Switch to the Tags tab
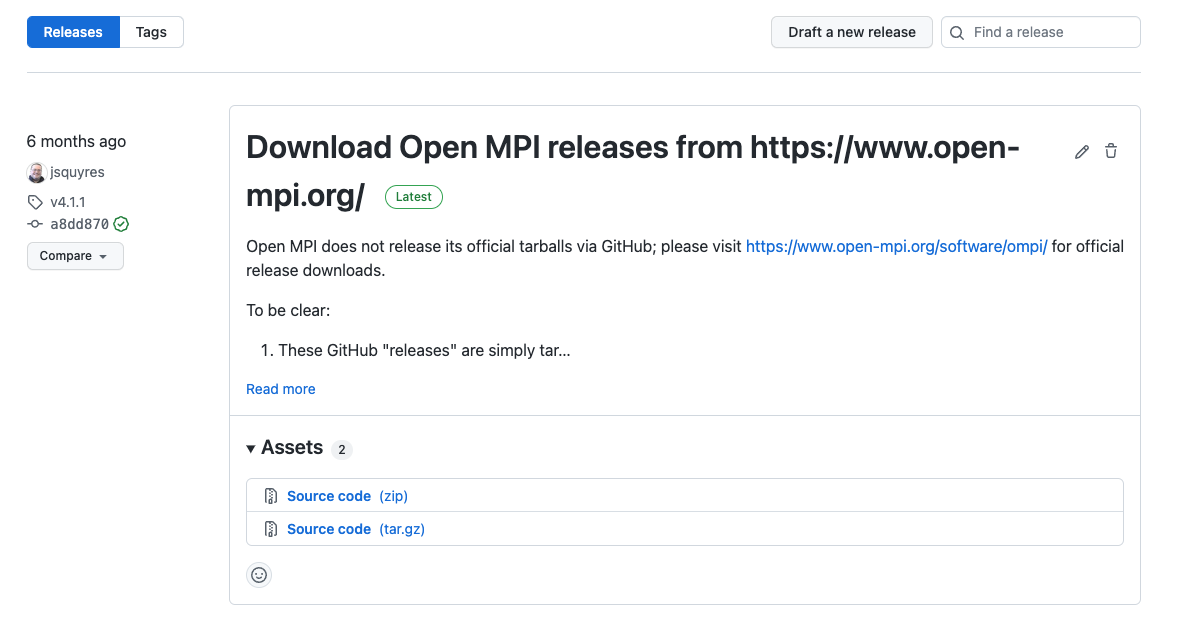The image size is (1197, 629). [x=151, y=32]
